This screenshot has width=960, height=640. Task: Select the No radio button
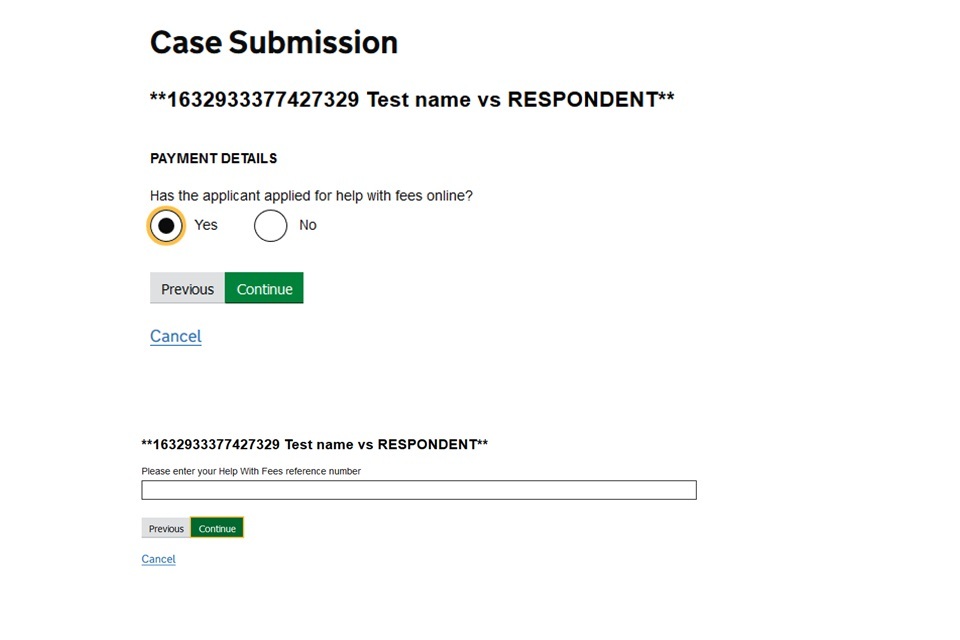270,226
